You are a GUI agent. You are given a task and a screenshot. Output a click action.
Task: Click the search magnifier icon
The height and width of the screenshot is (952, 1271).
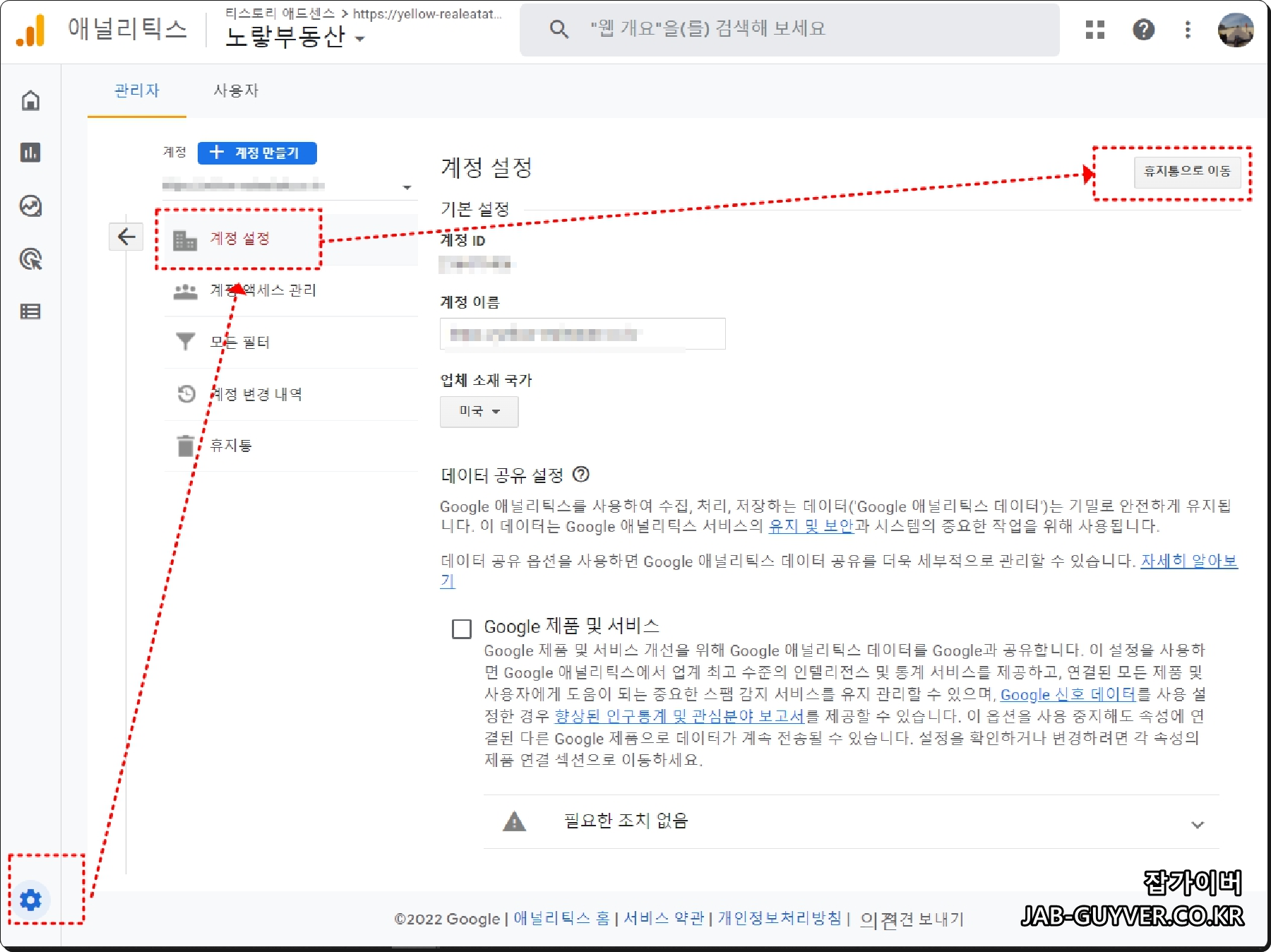[x=559, y=29]
